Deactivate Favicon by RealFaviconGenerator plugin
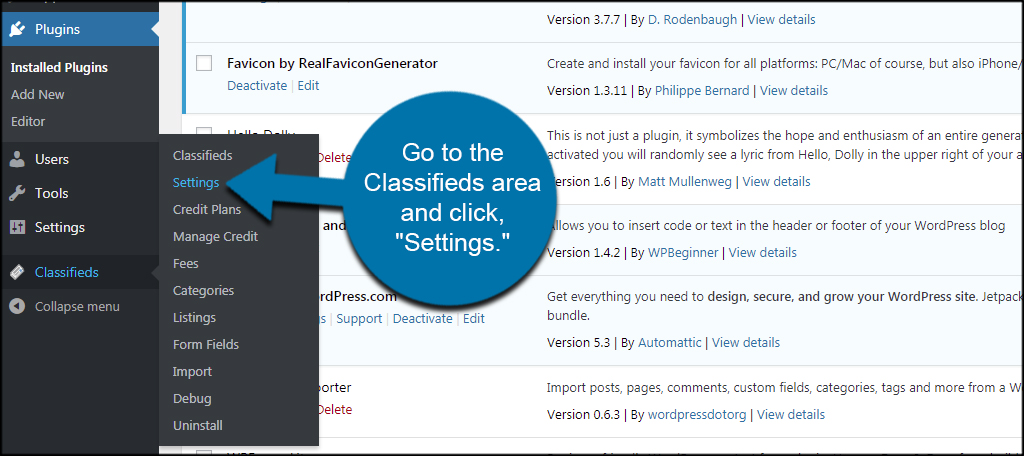The height and width of the screenshot is (456, 1024). [x=257, y=86]
